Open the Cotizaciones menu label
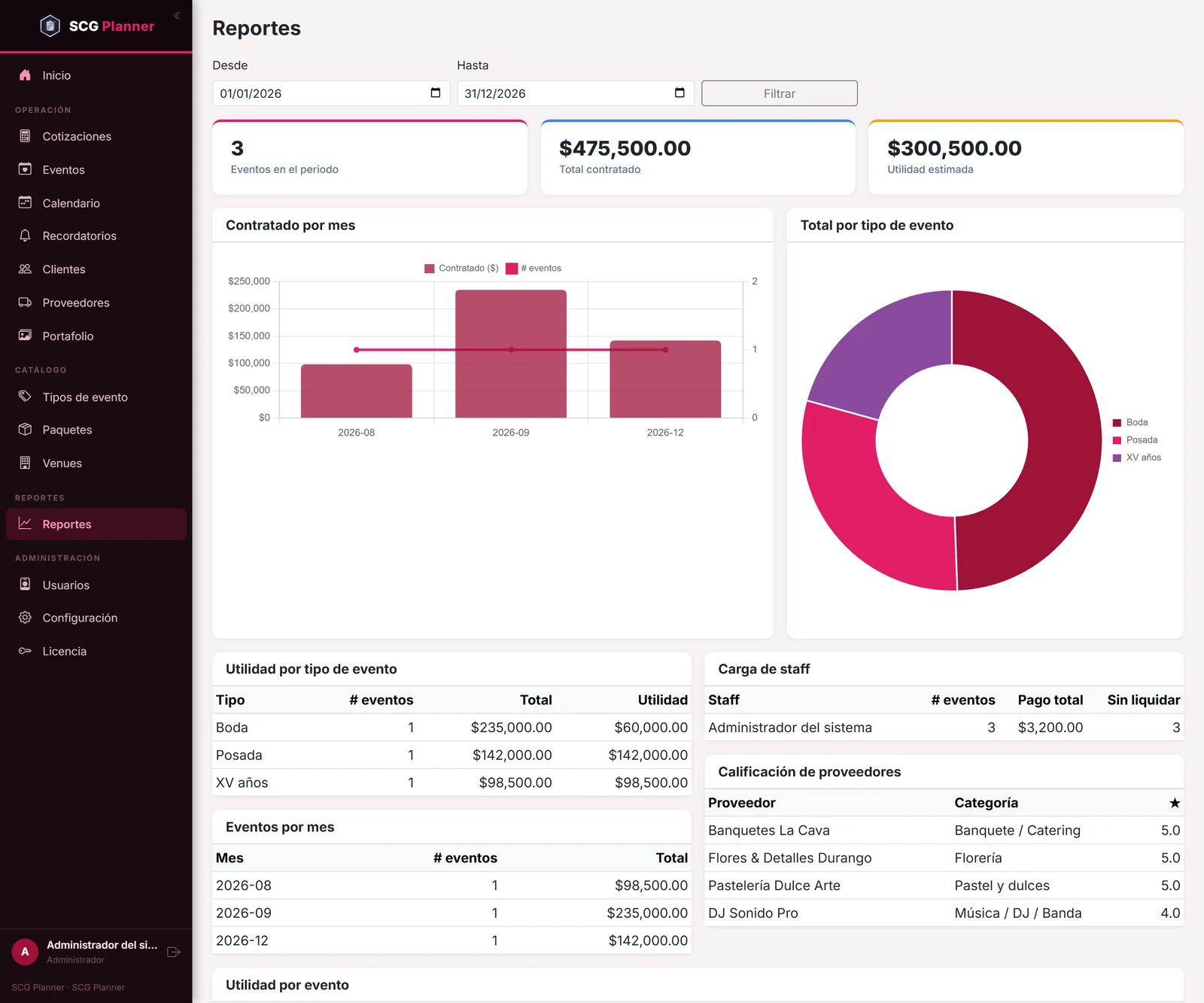Viewport: 1204px width, 1003px height. (x=77, y=136)
